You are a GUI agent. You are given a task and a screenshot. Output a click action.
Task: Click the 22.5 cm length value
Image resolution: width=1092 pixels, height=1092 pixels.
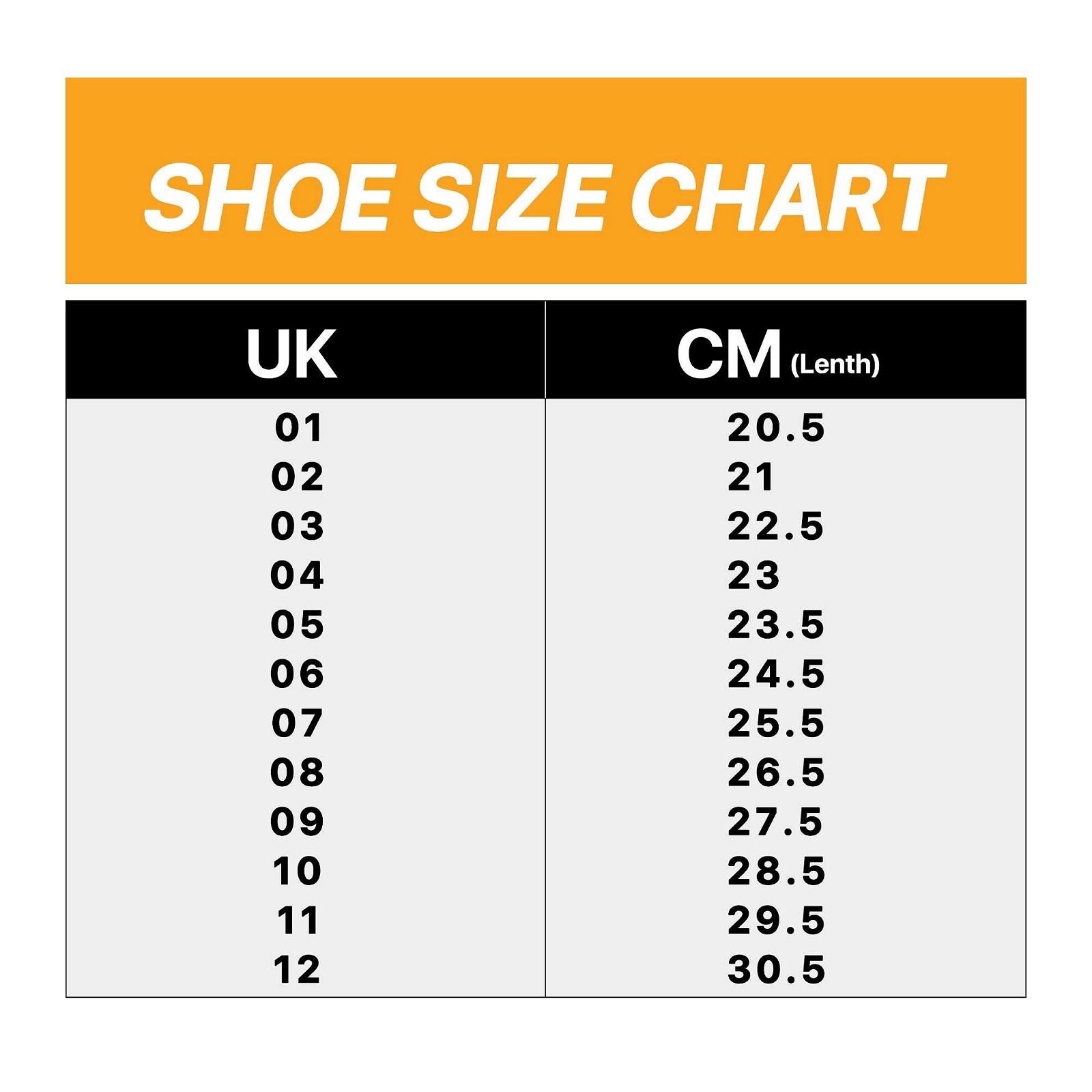776,526
